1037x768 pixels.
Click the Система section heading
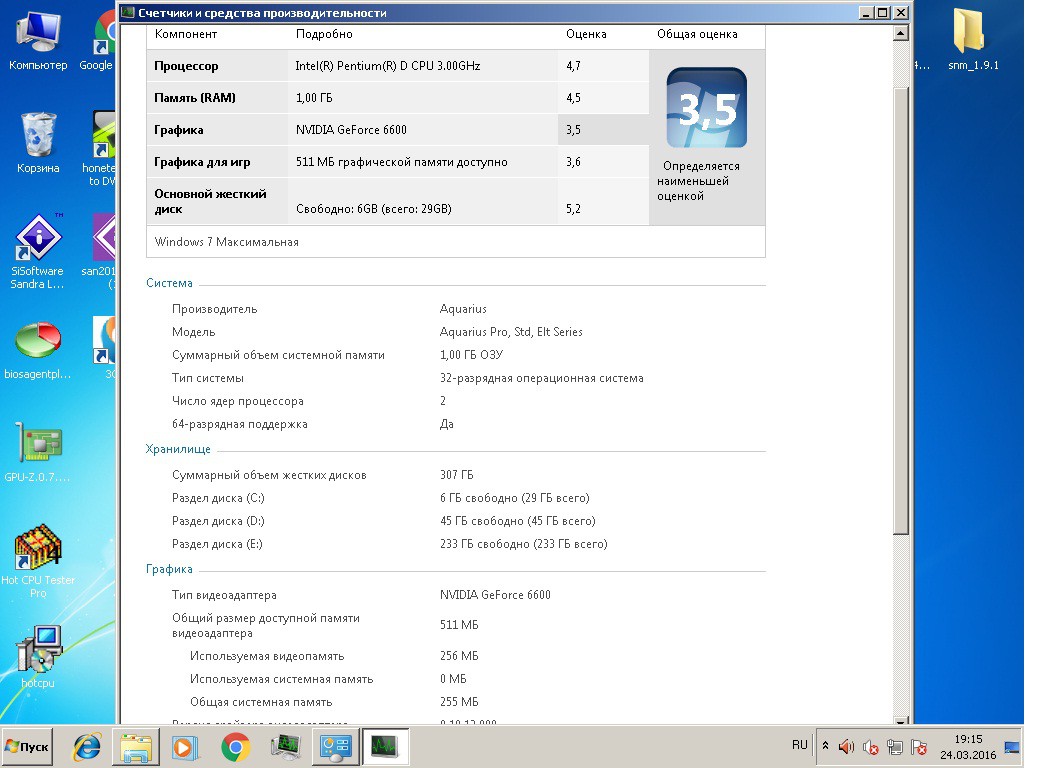pos(169,283)
